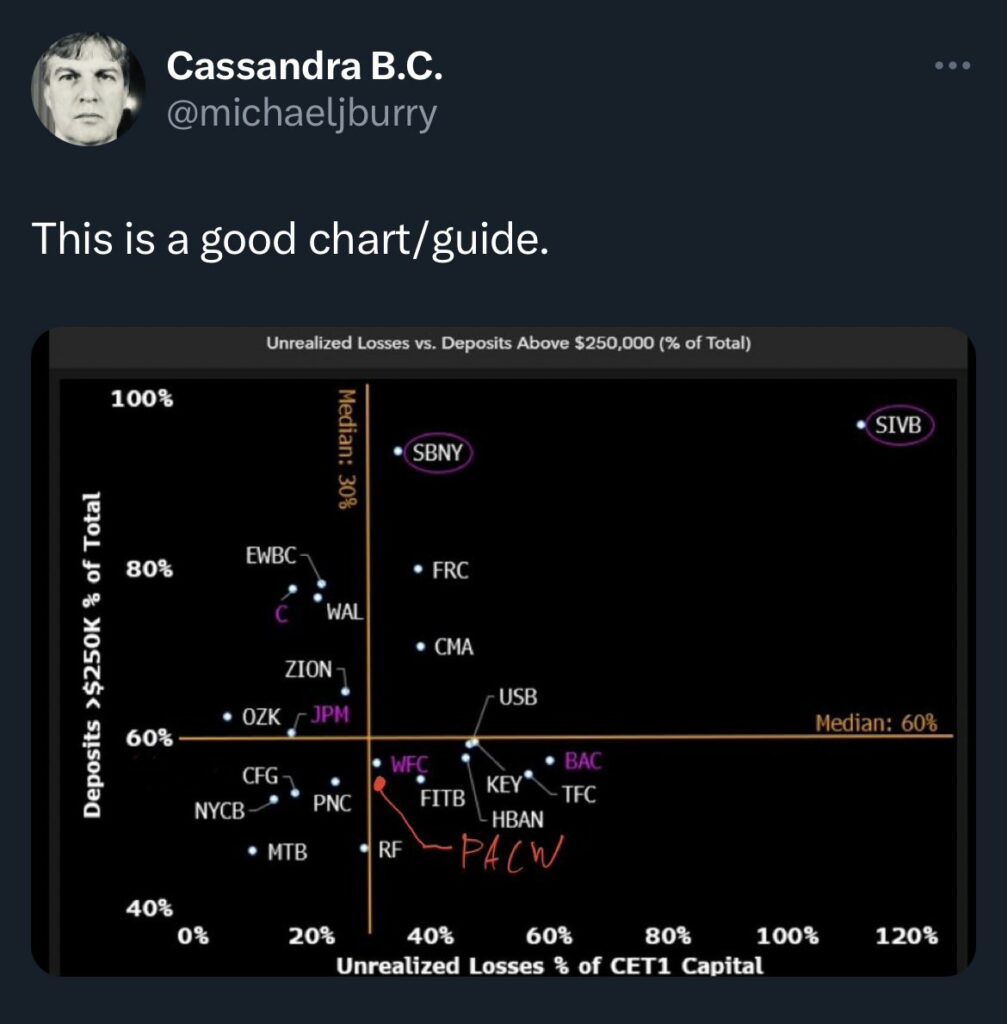
Task: Click the 'Median: 30%' vertical line label
Action: tap(346, 449)
